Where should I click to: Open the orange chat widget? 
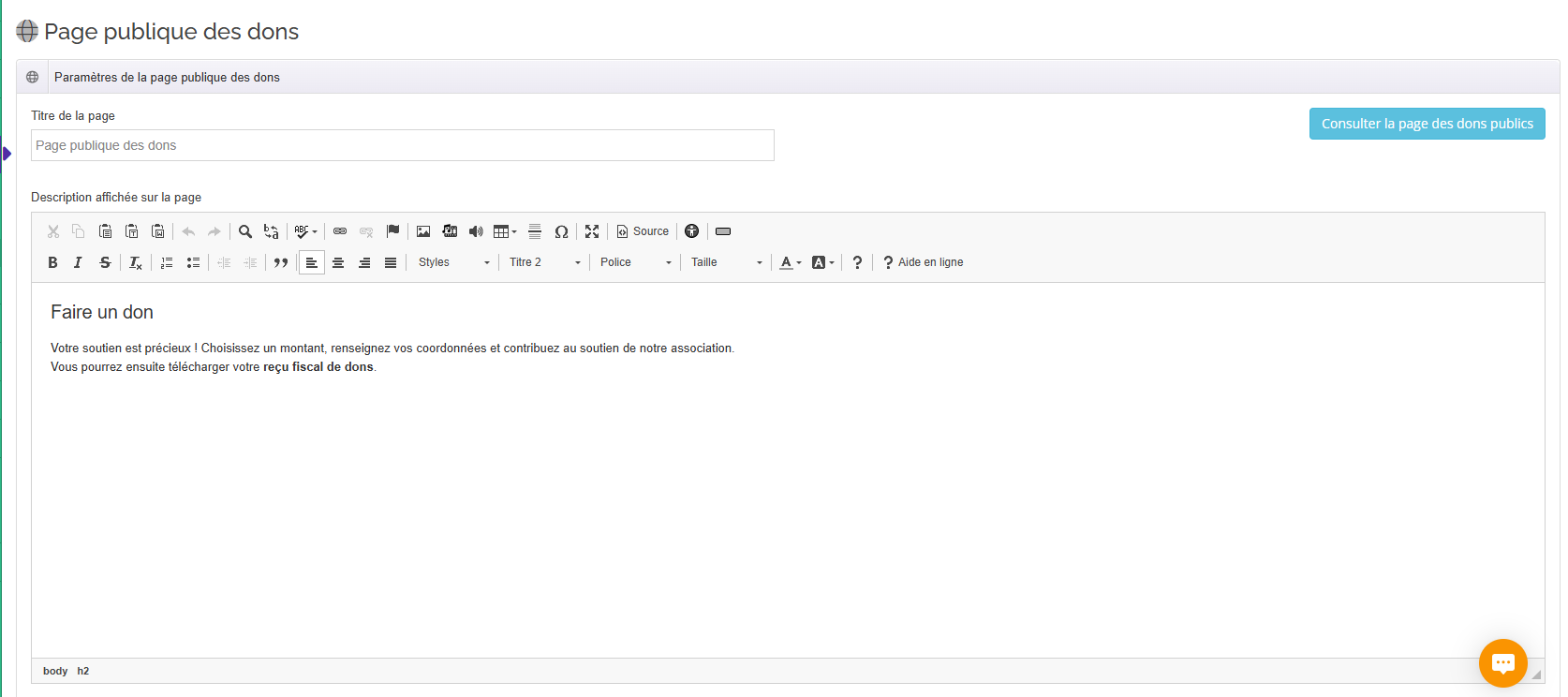(1502, 663)
